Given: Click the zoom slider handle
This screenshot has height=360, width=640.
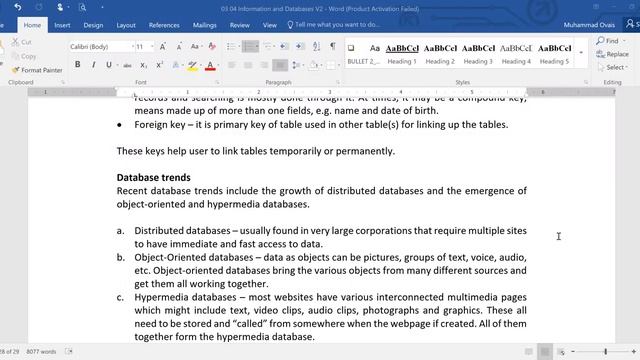Looking at the screenshot, I should pos(606,351).
